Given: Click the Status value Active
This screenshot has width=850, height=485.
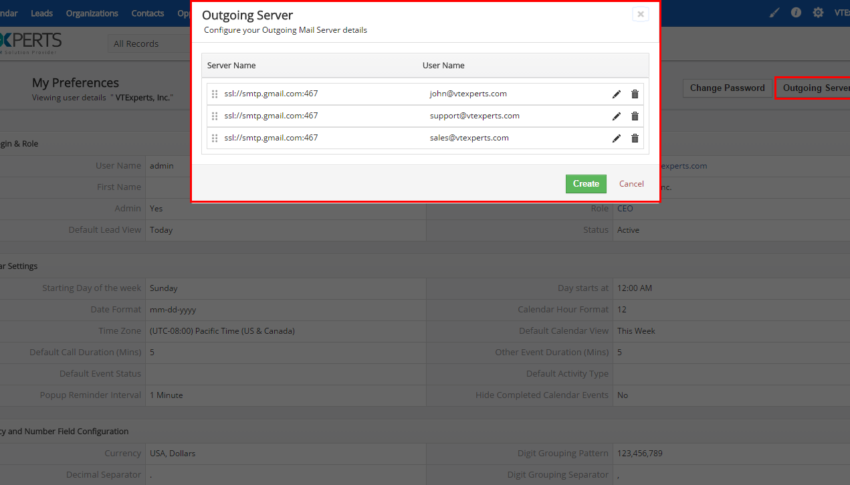Looking at the screenshot, I should pos(628,230).
